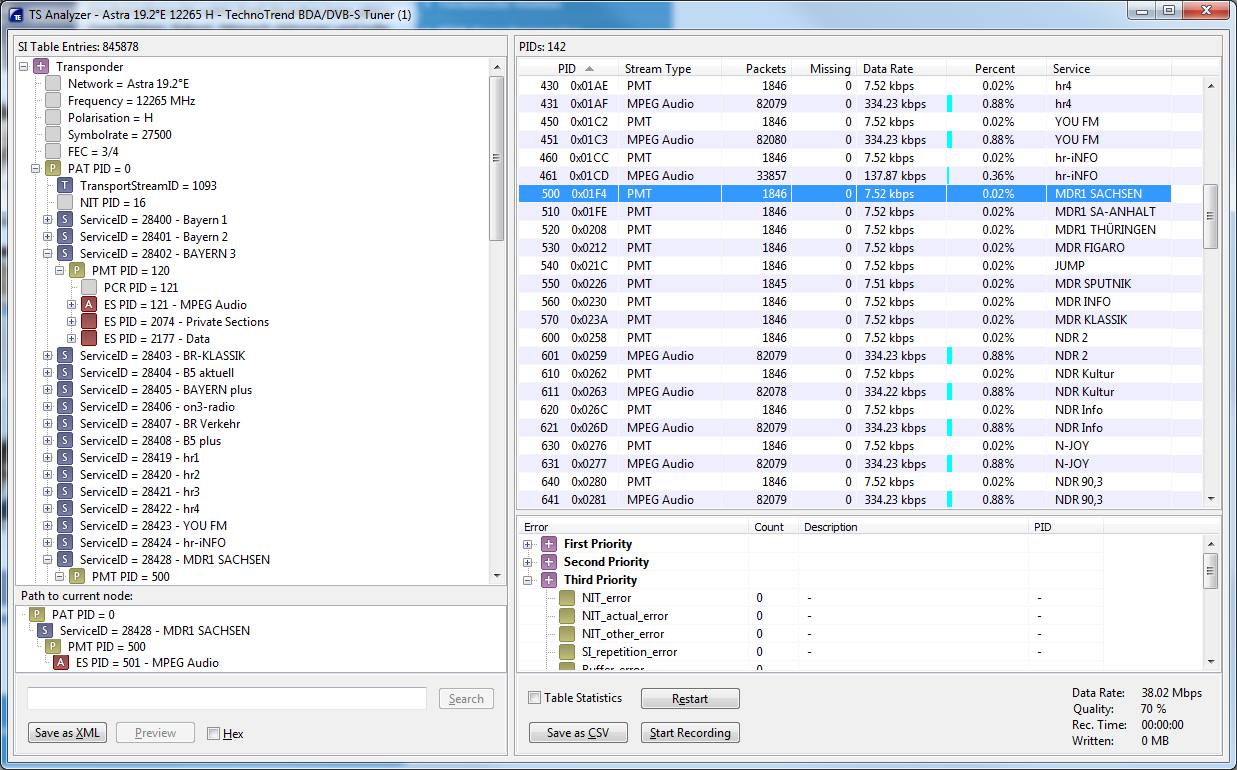Sort by the Data Rate column header
1237x770 pixels.
[x=888, y=69]
